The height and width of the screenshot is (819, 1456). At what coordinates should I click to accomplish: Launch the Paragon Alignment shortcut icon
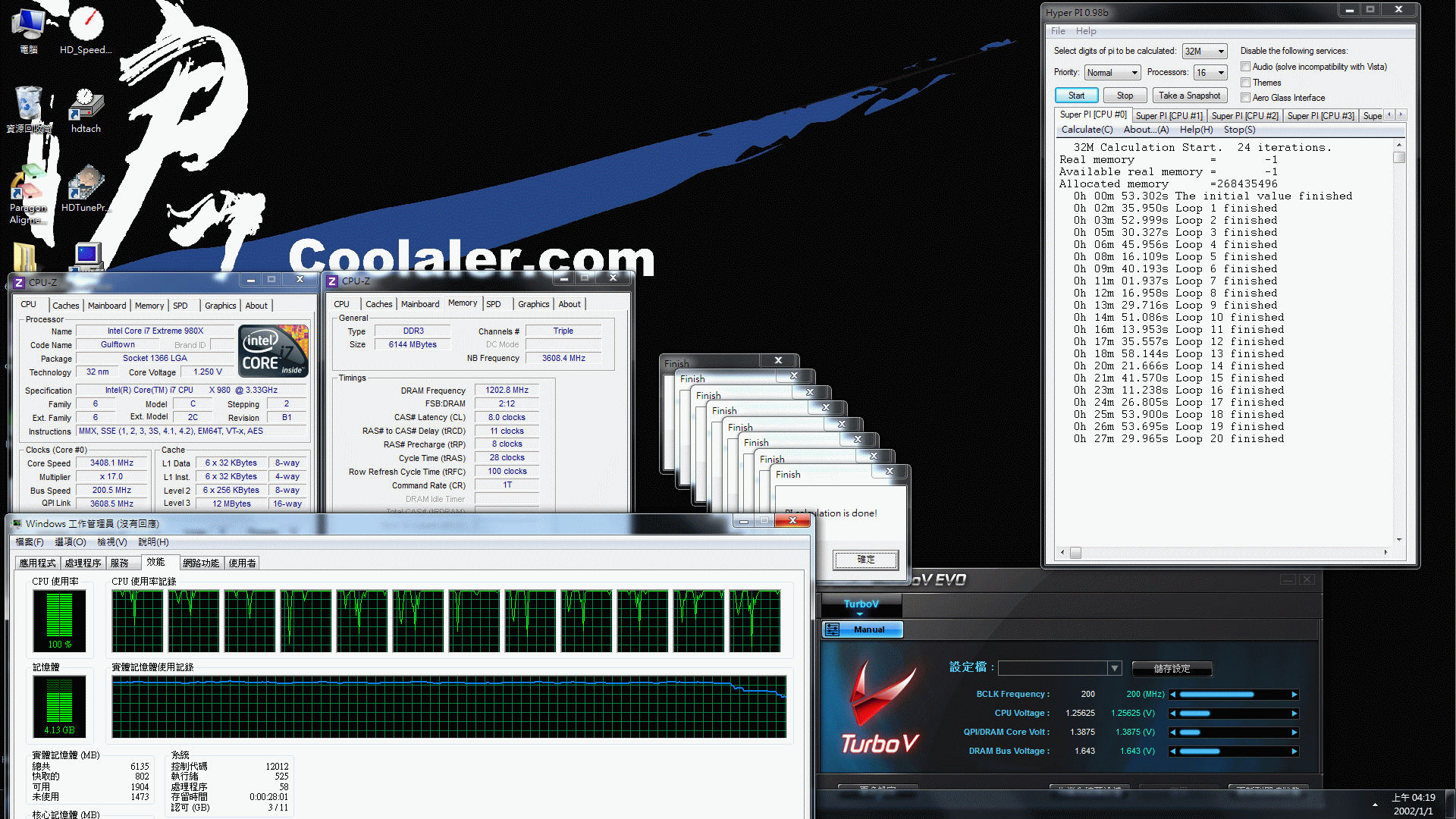click(x=28, y=194)
